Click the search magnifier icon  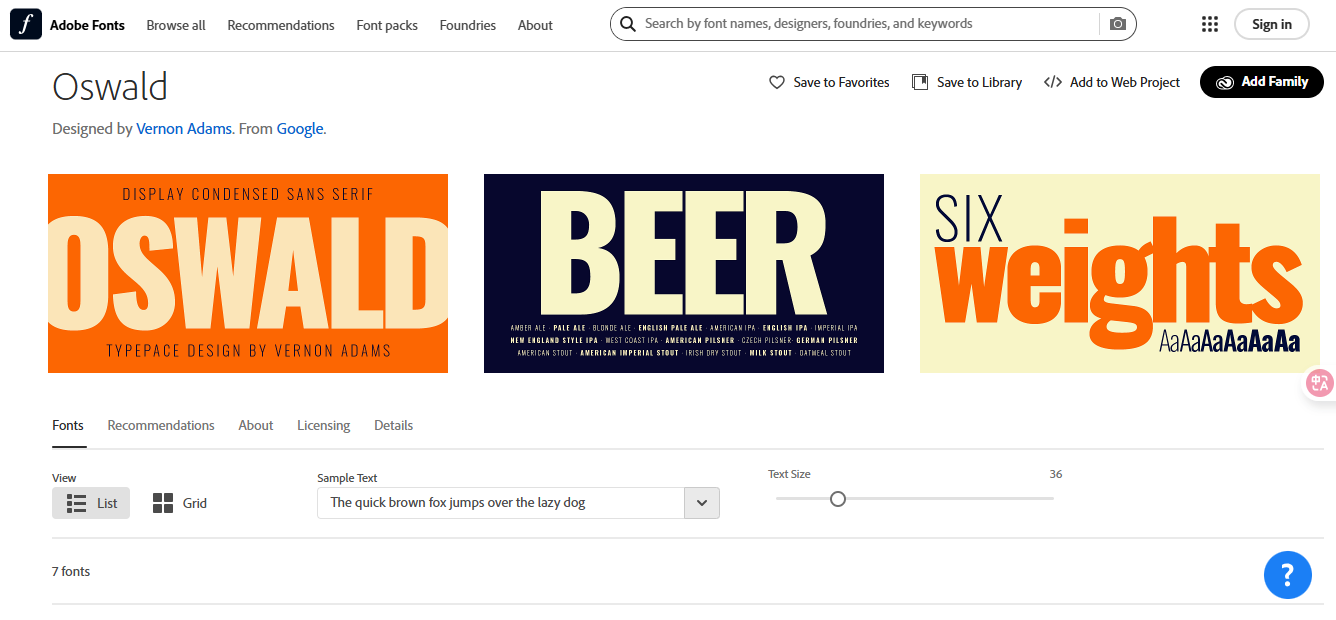tap(628, 23)
